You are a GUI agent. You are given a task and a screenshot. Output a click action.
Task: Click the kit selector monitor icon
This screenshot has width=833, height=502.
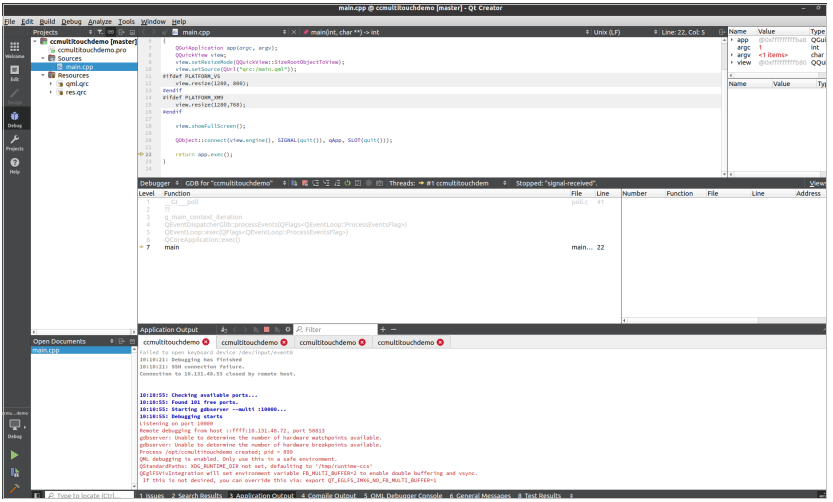[x=14, y=425]
